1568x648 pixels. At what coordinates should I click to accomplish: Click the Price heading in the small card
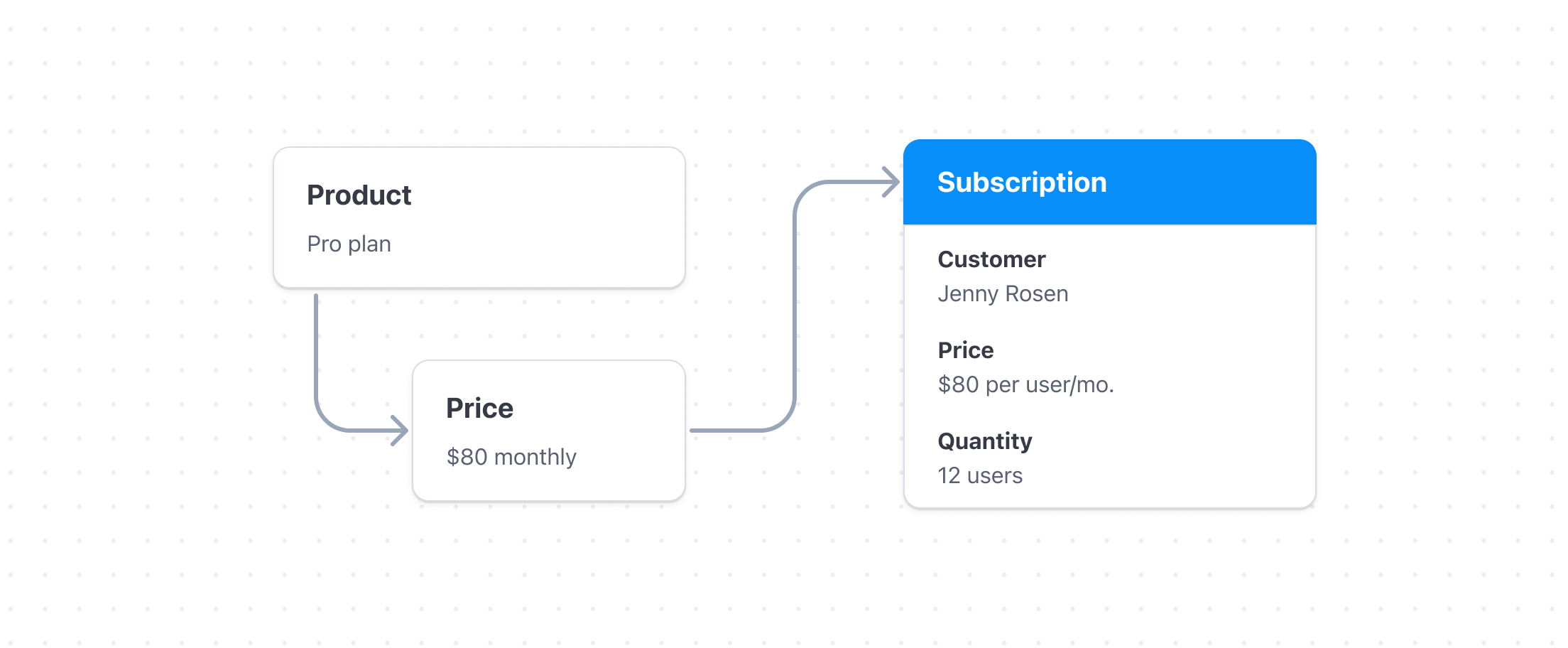pyautogui.click(x=479, y=409)
